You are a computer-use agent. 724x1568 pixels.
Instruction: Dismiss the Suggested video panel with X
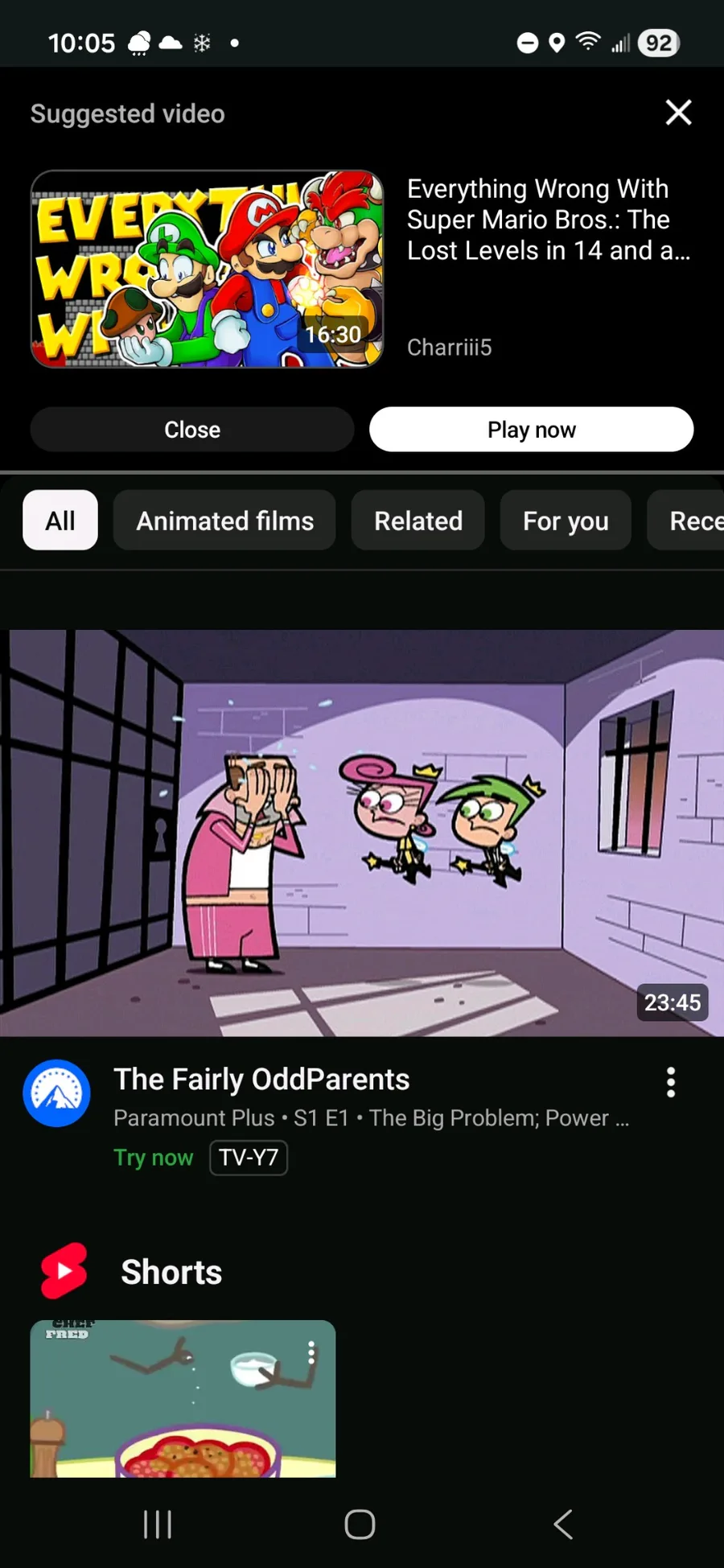click(678, 113)
